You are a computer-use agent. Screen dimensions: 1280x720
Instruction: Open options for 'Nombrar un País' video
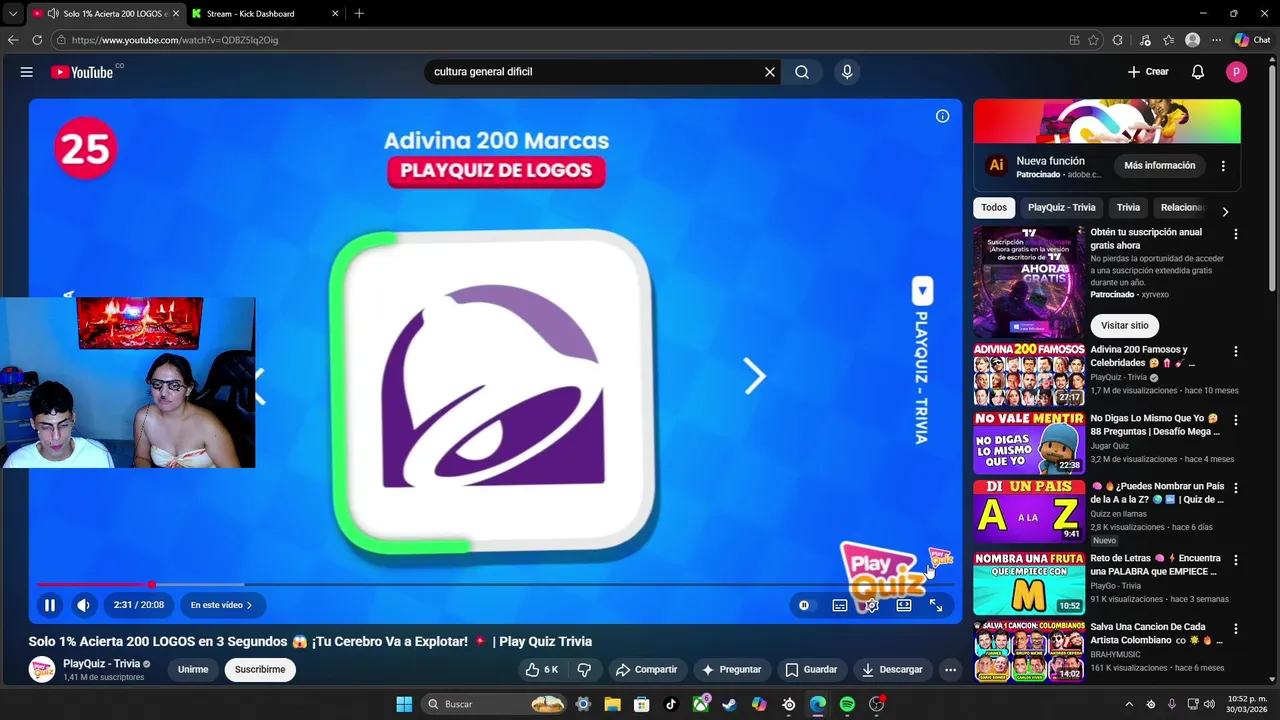pos(1235,488)
